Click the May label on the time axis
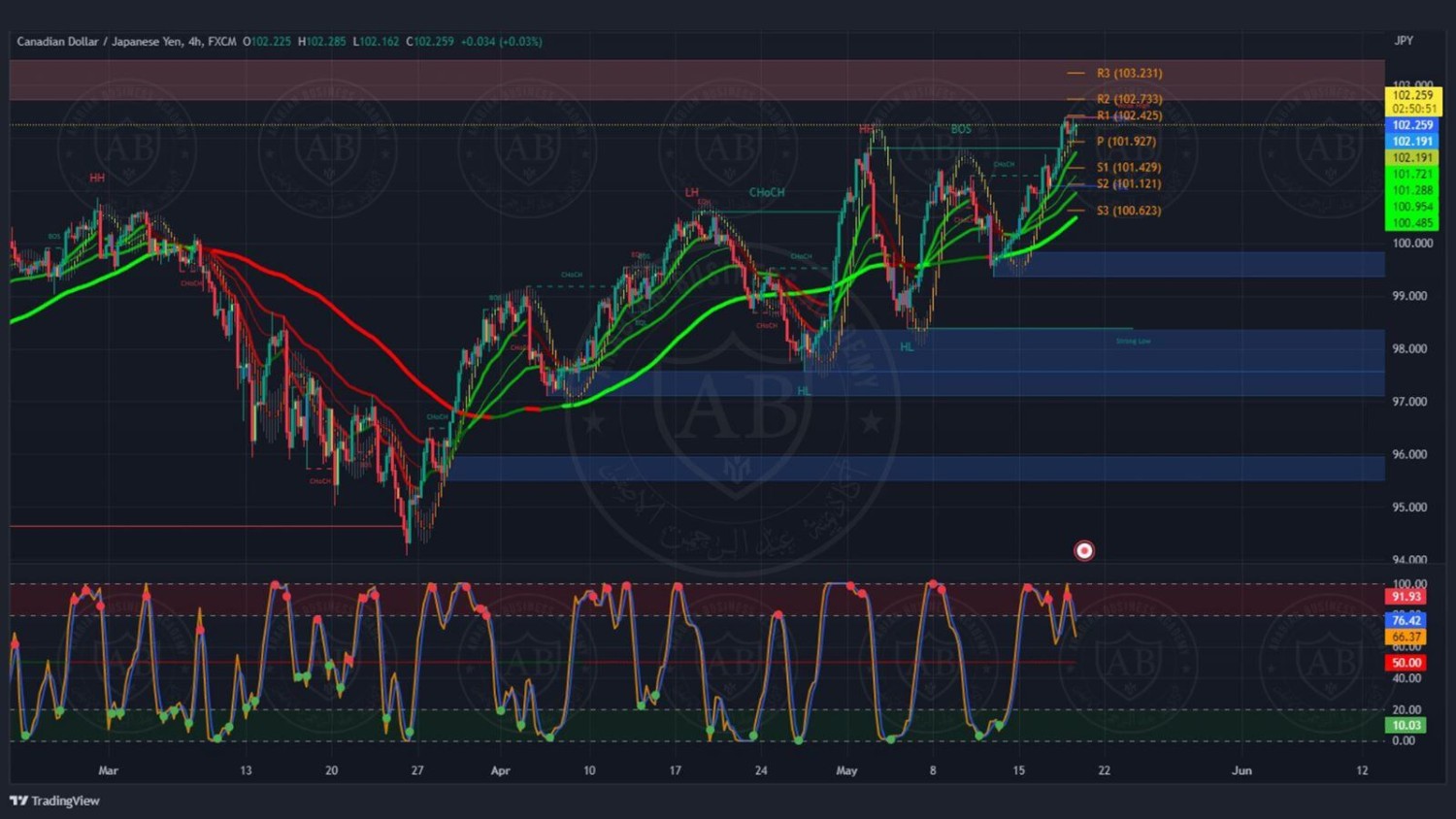 click(x=846, y=770)
